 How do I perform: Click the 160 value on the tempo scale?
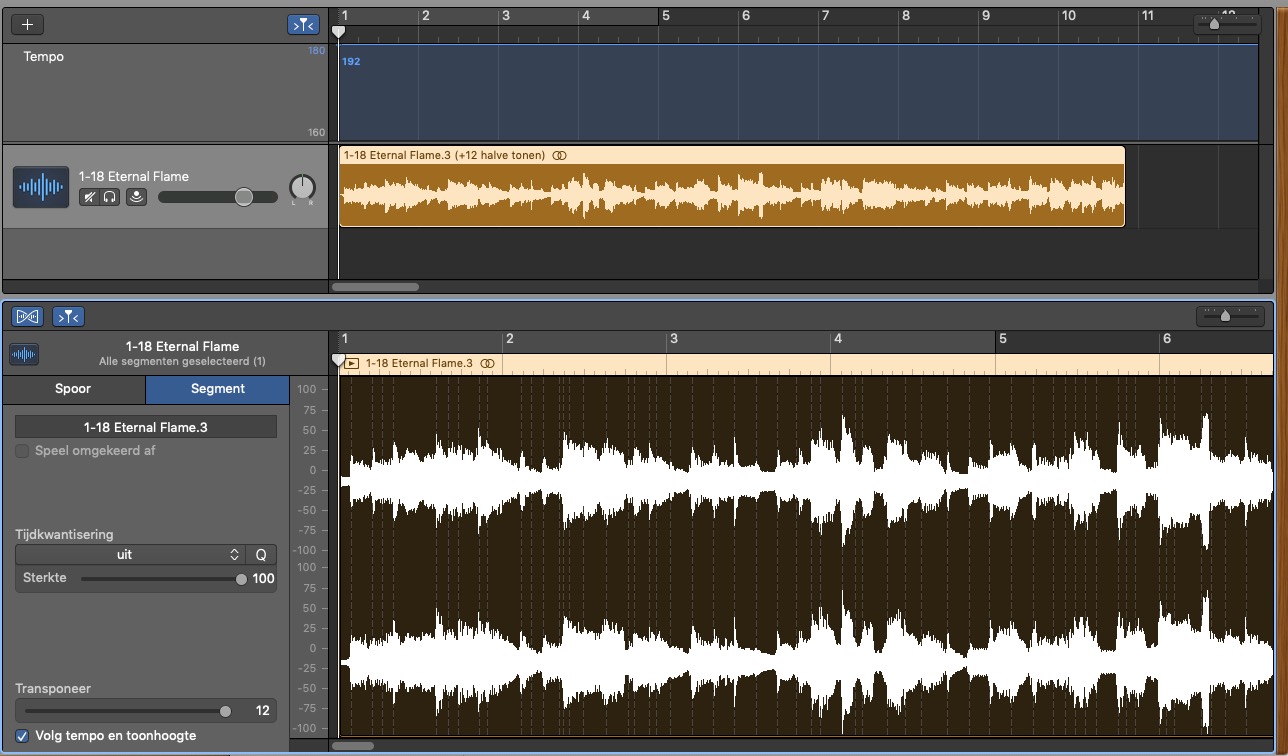tap(316, 132)
